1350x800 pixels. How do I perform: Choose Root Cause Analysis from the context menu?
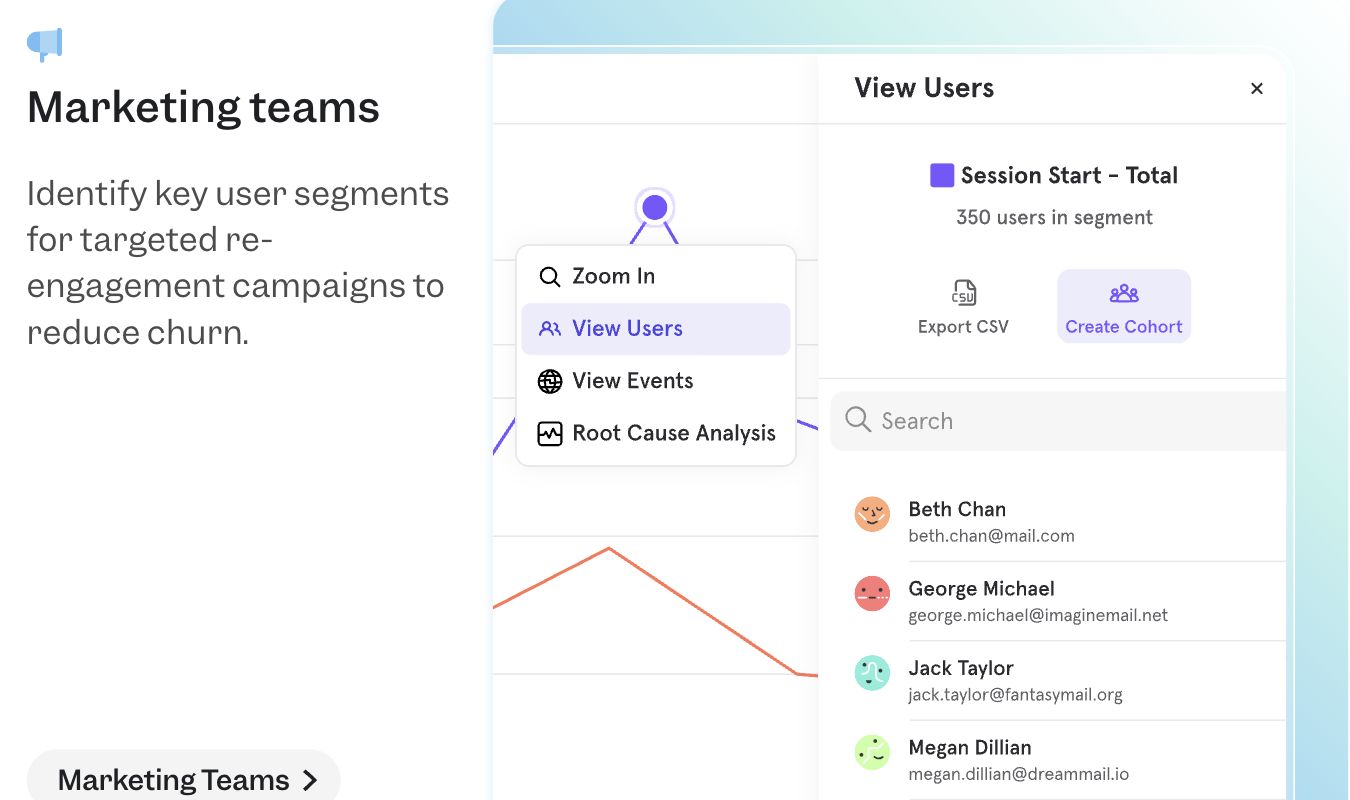tap(674, 433)
